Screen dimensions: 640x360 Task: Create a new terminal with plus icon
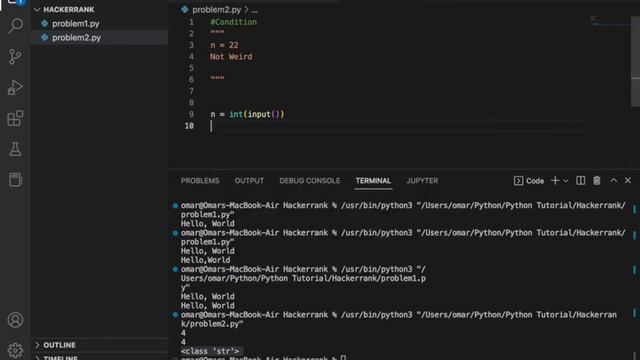[x=555, y=180]
